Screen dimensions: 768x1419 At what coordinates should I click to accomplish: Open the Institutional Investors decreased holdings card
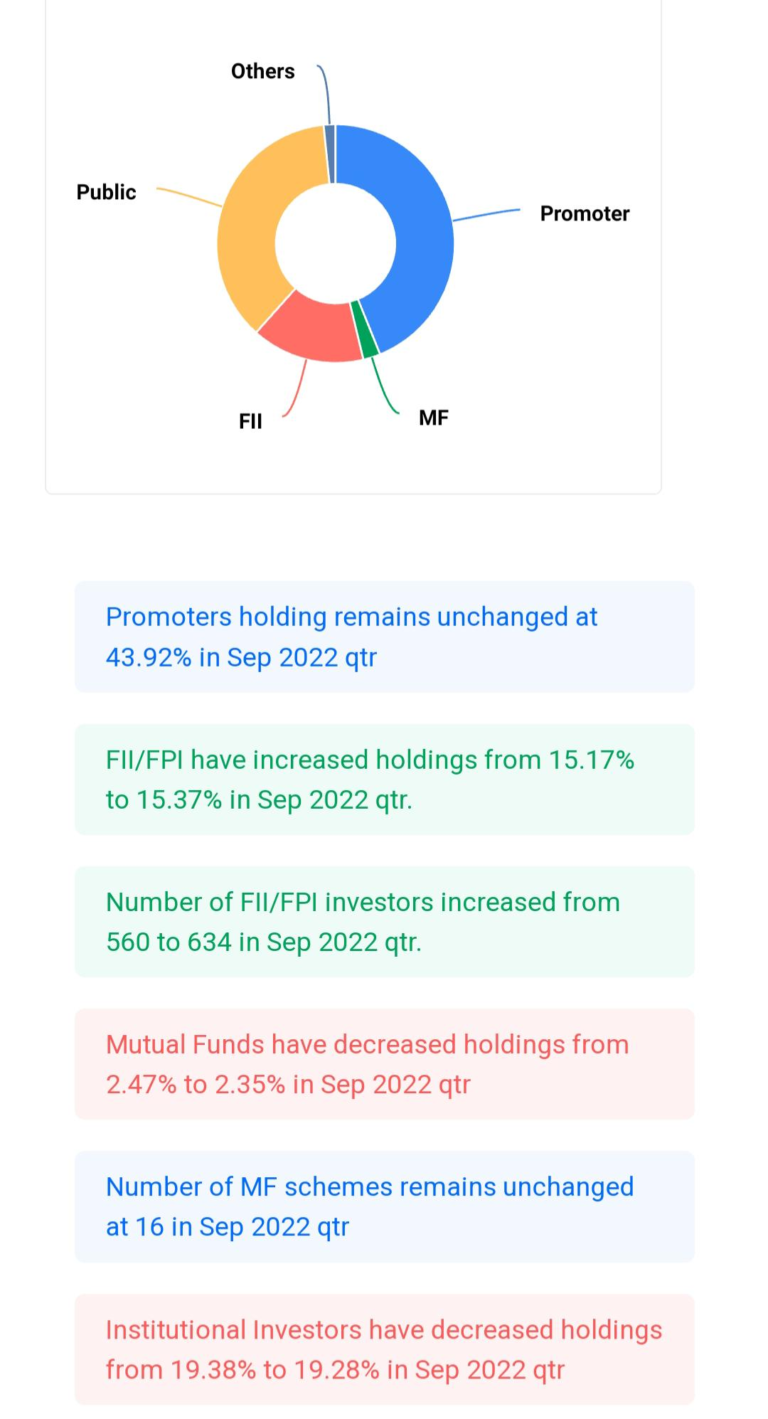[x=384, y=1348]
